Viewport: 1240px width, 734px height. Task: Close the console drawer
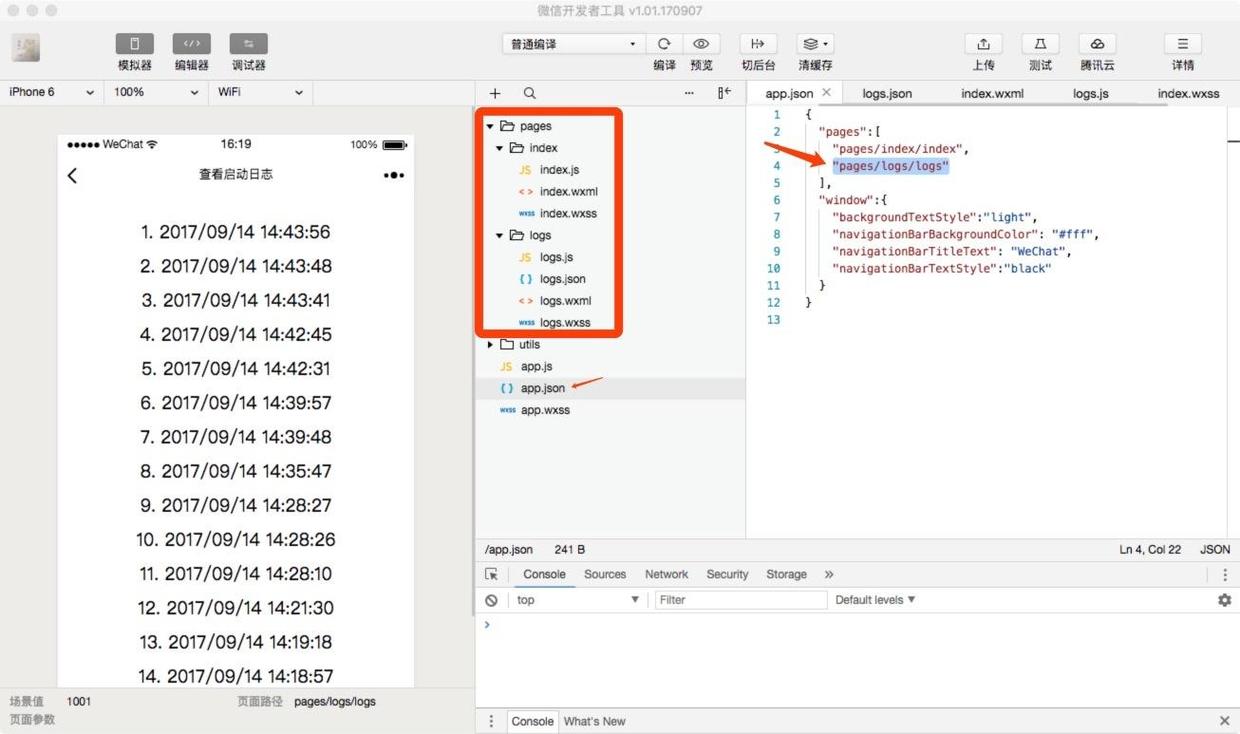click(x=1225, y=721)
